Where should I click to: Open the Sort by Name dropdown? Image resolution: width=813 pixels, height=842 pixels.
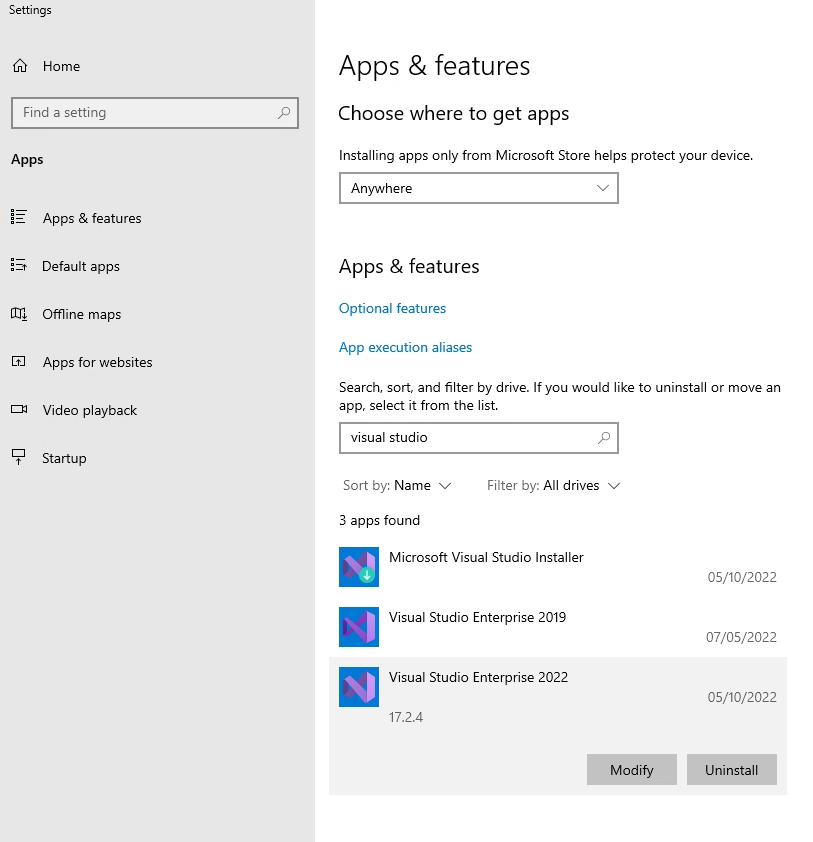coord(397,485)
